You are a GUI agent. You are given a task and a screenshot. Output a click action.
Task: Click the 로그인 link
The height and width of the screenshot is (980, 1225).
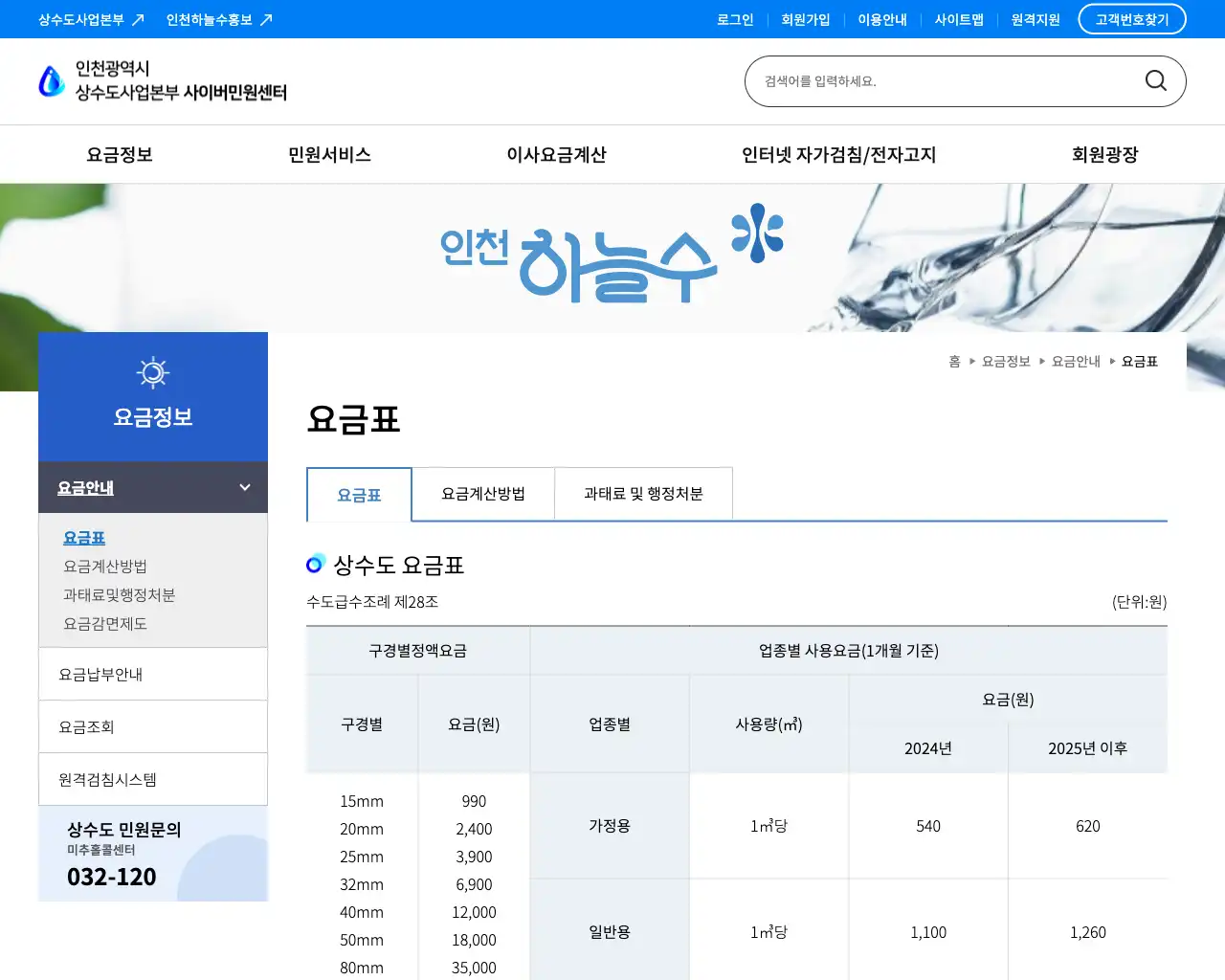pos(735,19)
